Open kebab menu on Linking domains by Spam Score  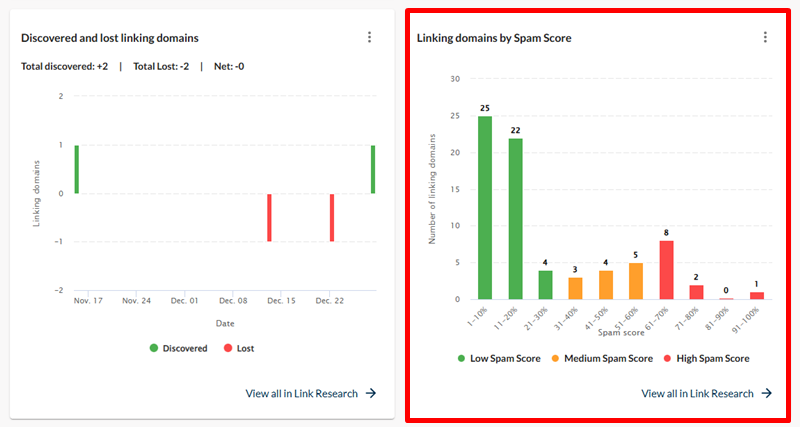coord(765,37)
